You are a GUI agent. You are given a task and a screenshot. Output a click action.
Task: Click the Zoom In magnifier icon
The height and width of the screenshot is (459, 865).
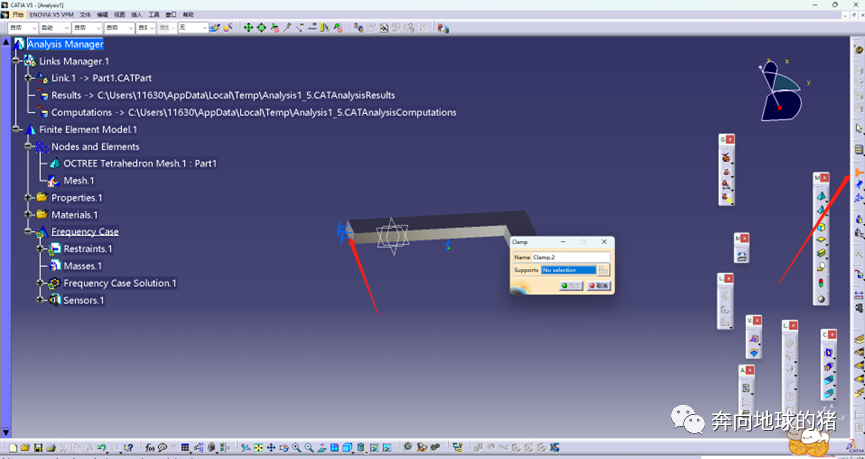(297, 447)
